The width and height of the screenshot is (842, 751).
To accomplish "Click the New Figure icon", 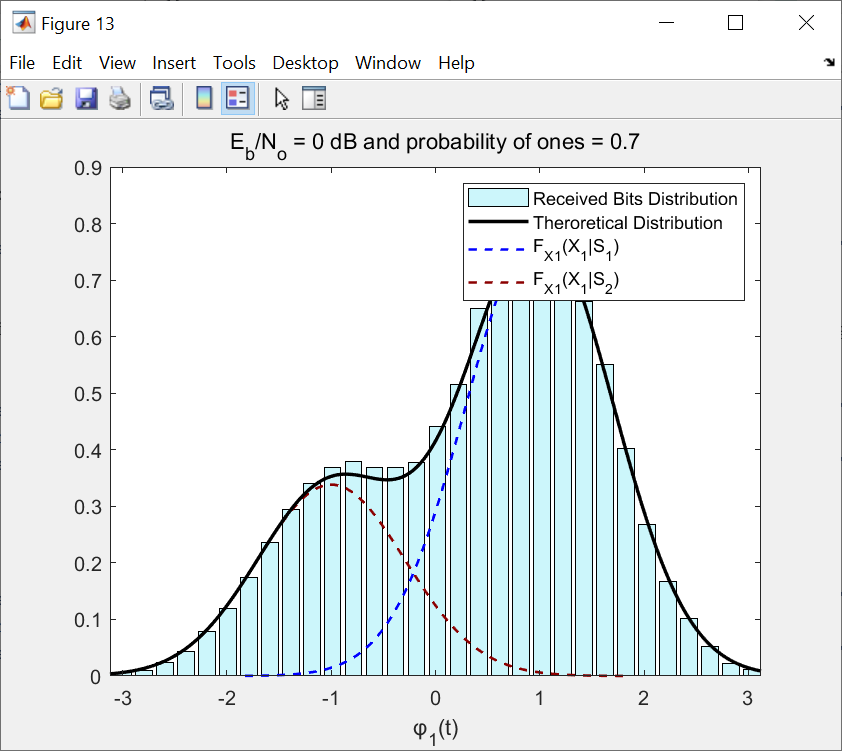I will point(19,99).
